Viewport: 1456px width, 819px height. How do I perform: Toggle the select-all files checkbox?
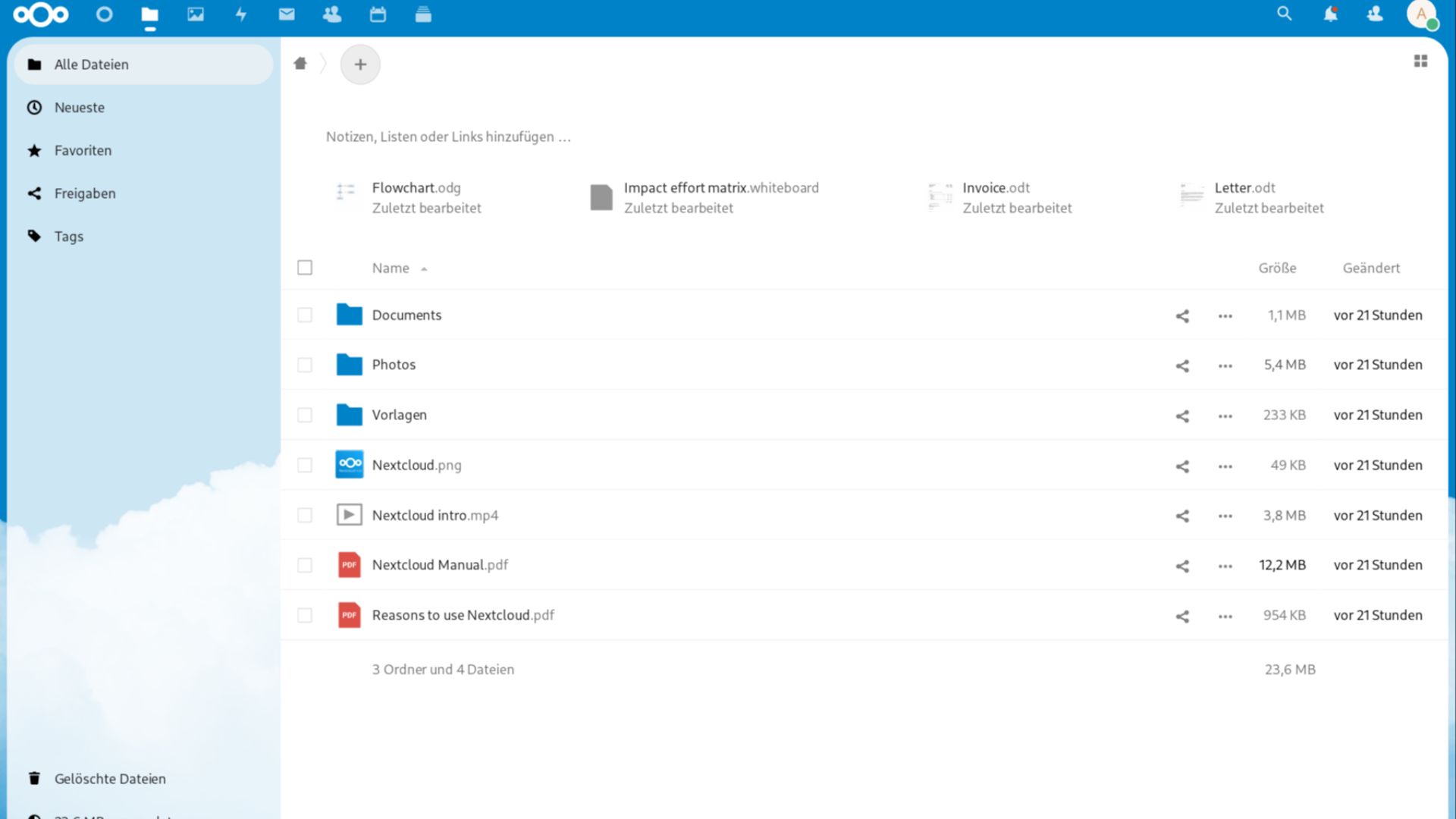305,268
